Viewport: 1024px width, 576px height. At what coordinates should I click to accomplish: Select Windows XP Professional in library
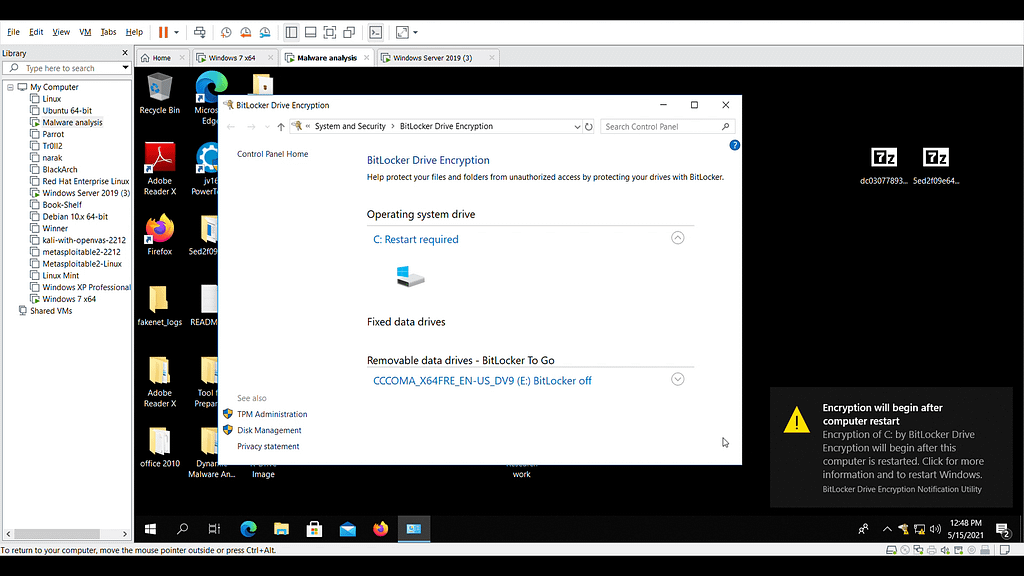86,287
